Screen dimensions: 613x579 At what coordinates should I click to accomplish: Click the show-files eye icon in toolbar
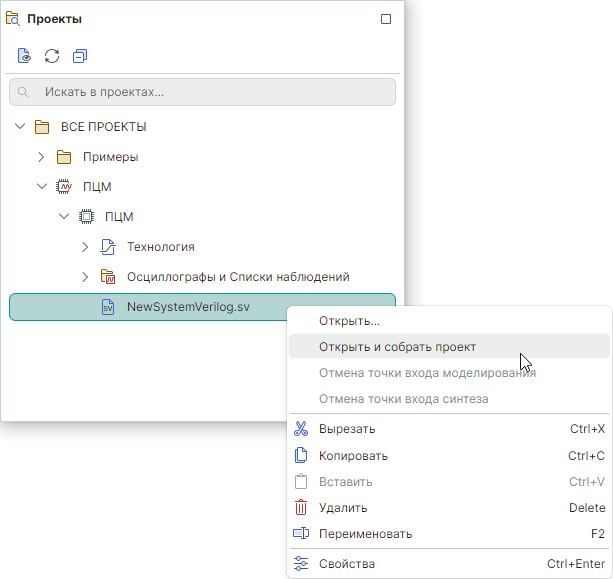(x=24, y=56)
